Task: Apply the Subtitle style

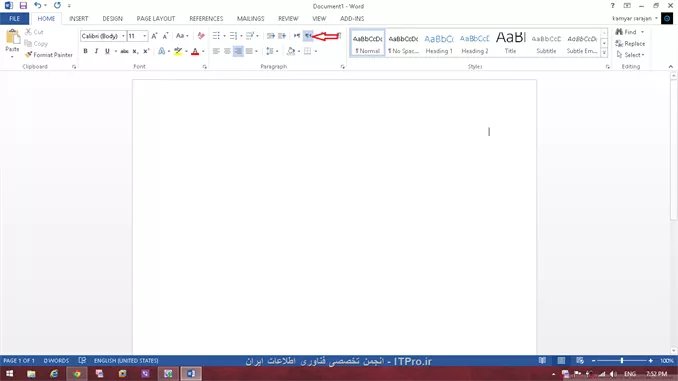Action: (x=546, y=43)
